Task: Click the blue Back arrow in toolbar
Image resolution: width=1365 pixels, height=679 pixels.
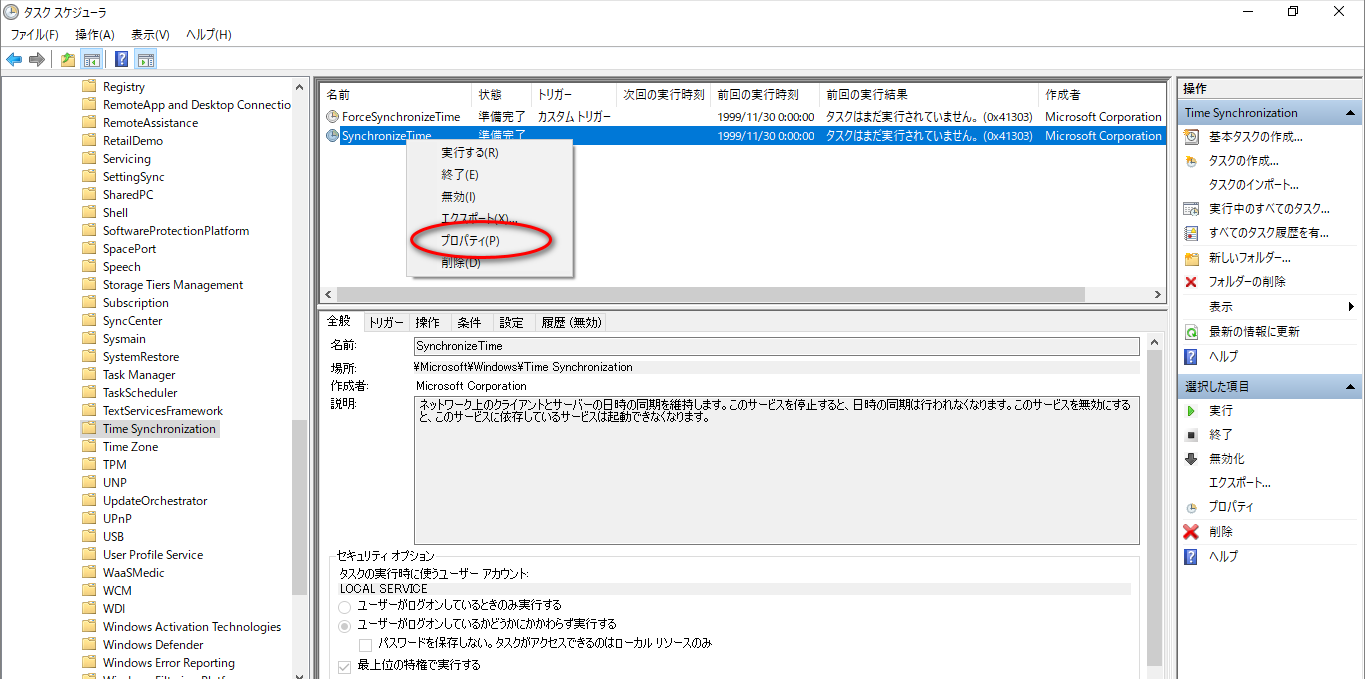Action: point(14,60)
